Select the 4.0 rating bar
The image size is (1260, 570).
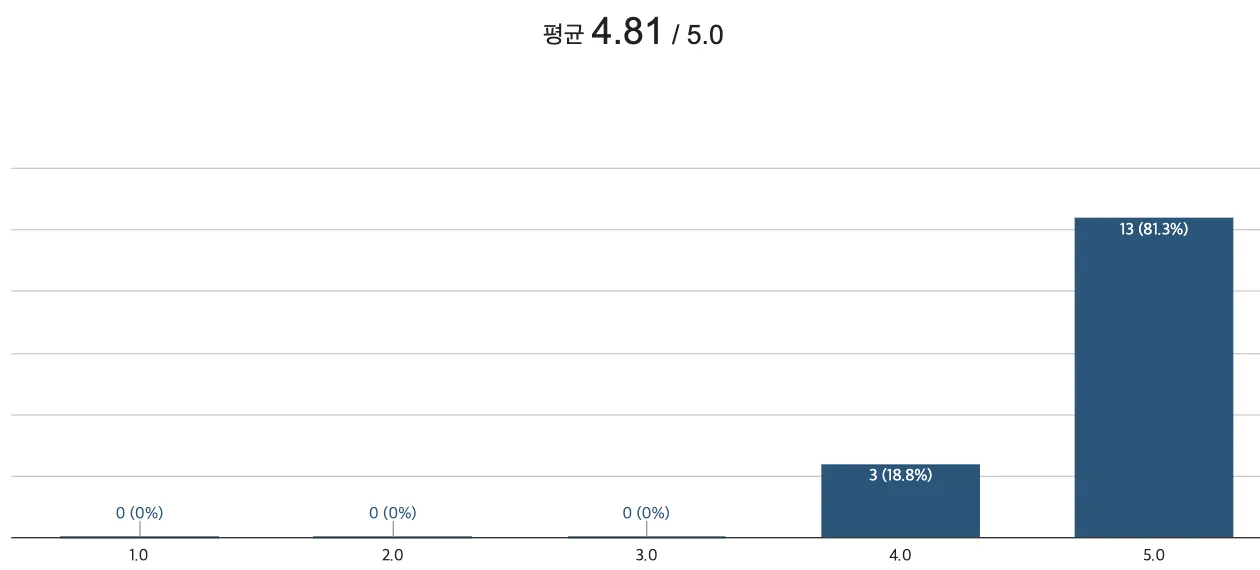tap(900, 500)
